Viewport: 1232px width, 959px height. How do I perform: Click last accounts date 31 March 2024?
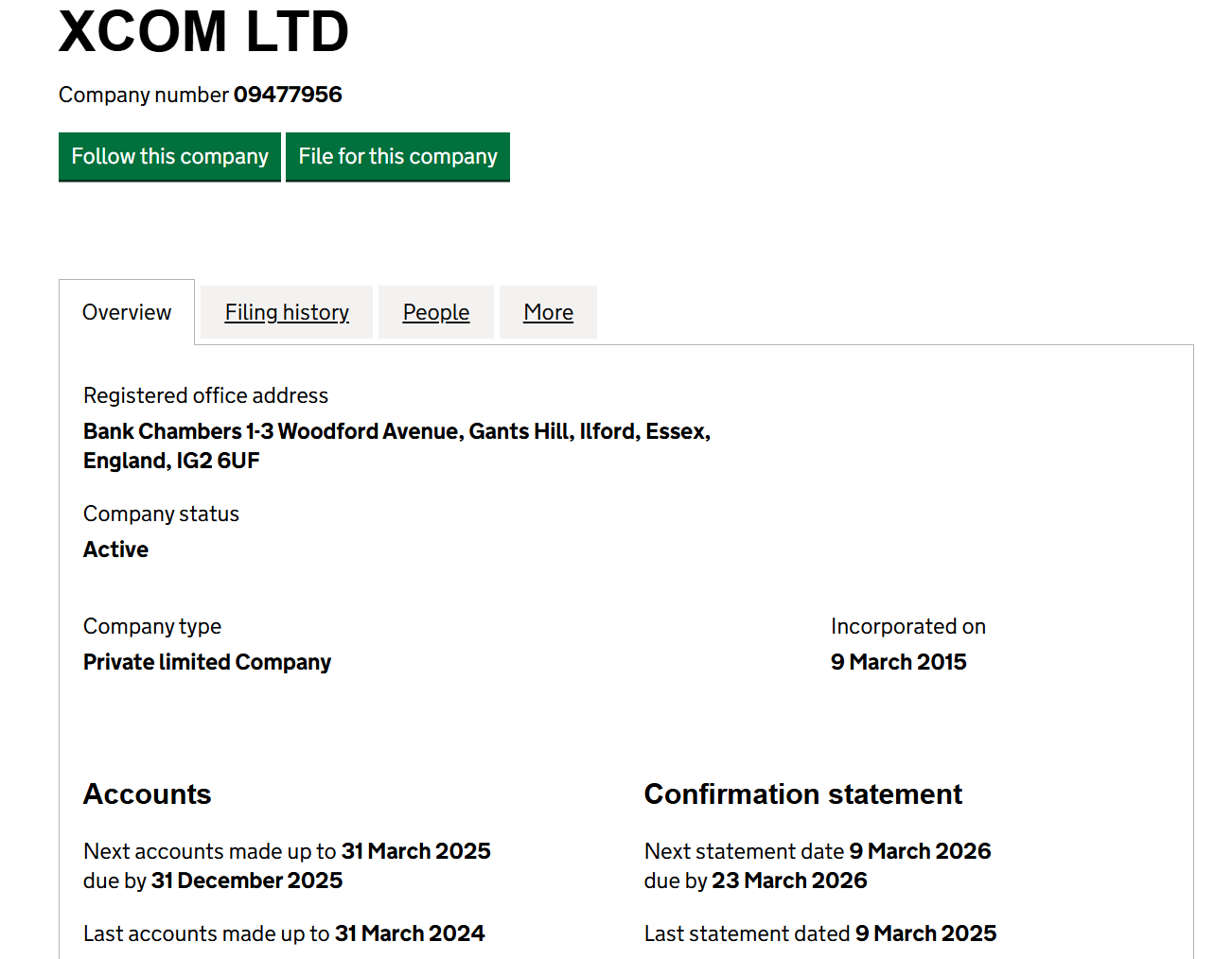410,933
